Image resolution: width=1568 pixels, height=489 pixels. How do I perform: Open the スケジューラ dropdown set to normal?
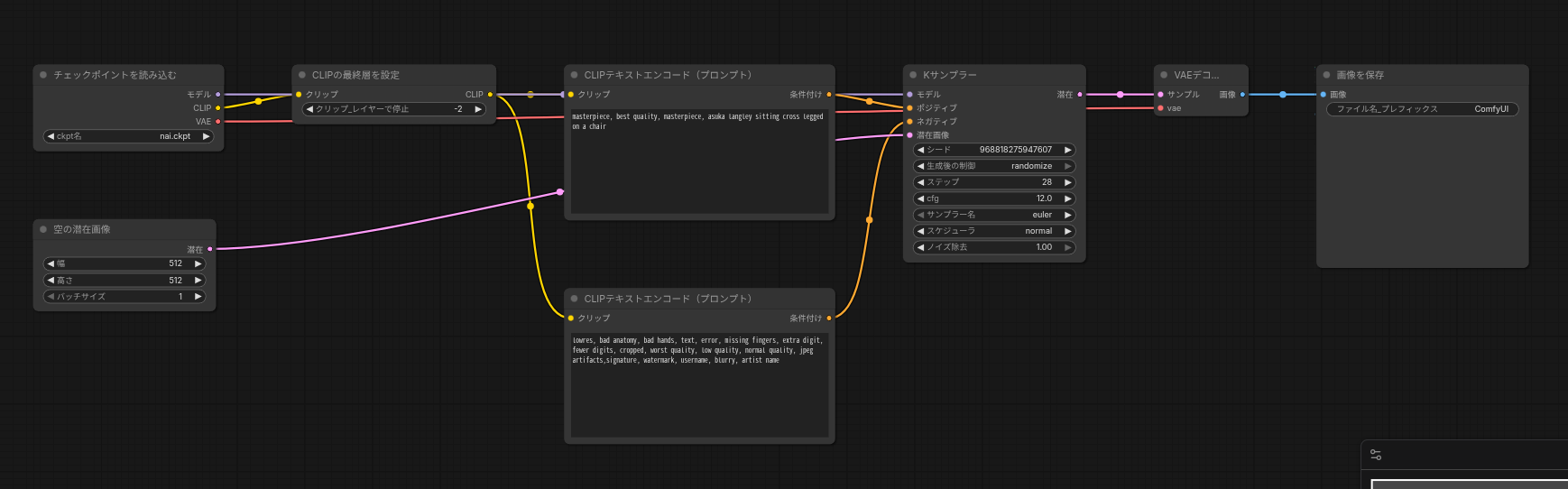[994, 231]
